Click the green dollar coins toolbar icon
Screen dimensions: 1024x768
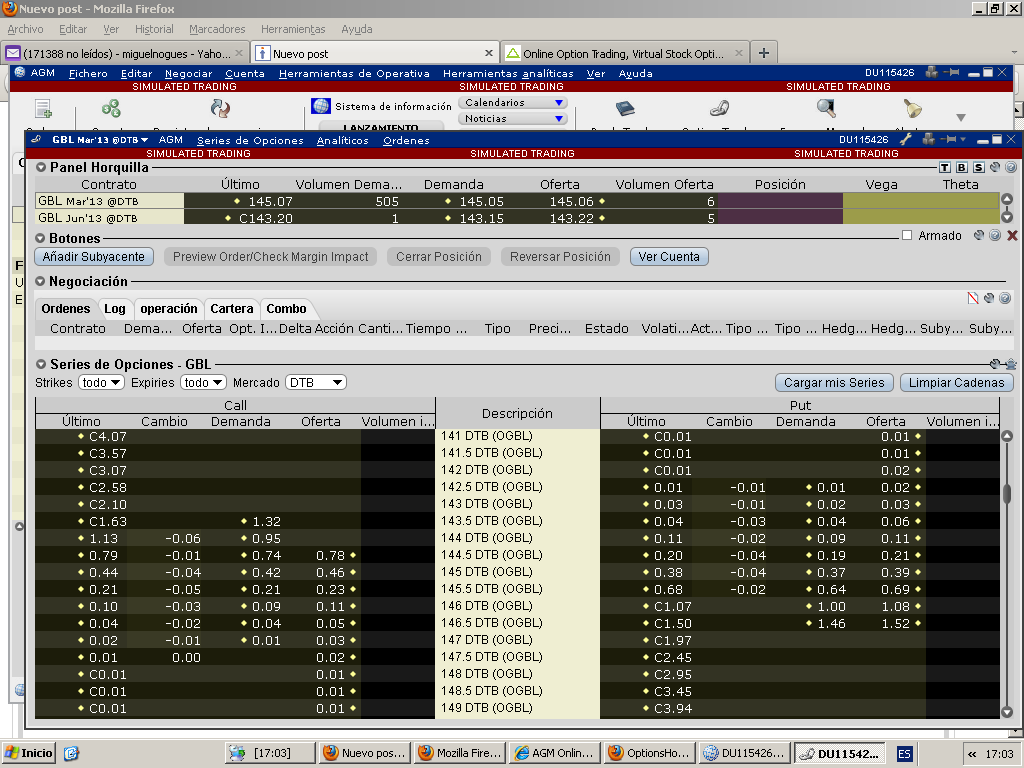pos(111,108)
